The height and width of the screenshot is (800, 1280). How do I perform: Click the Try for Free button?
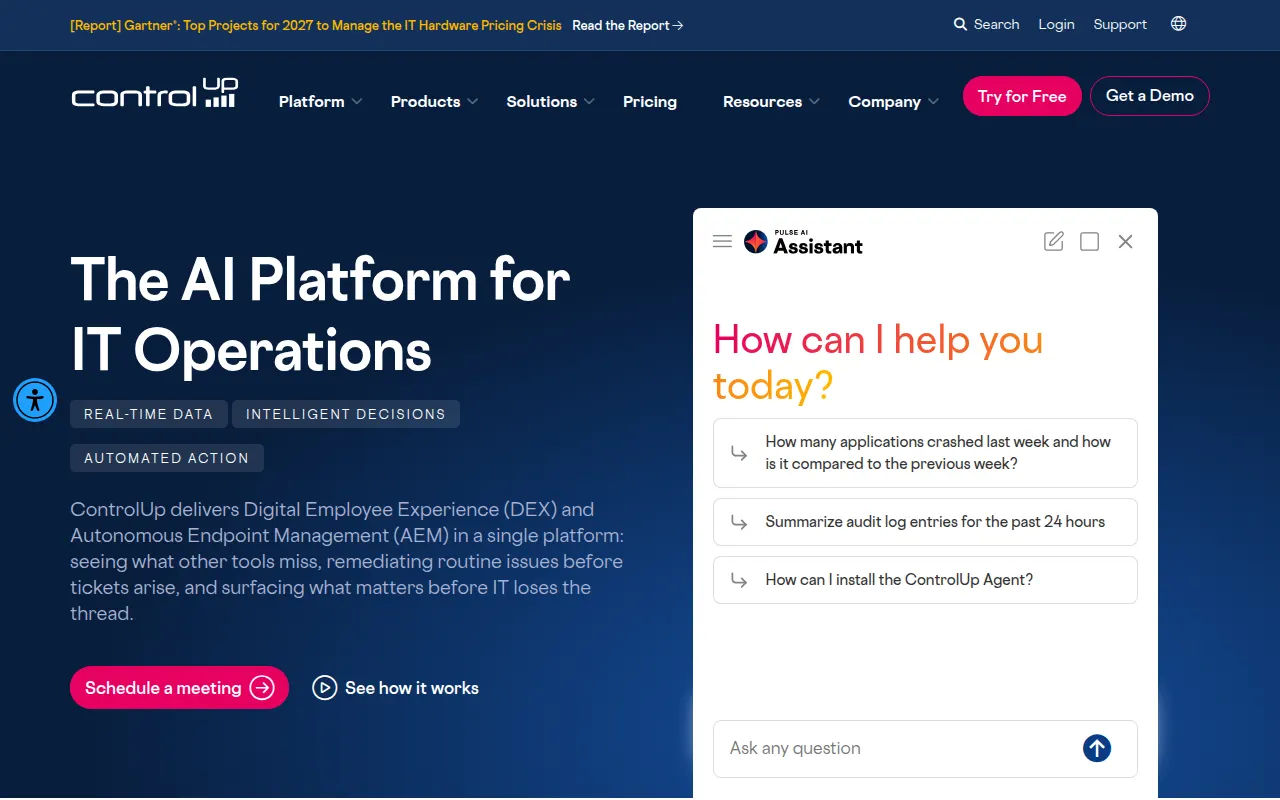coord(1022,96)
